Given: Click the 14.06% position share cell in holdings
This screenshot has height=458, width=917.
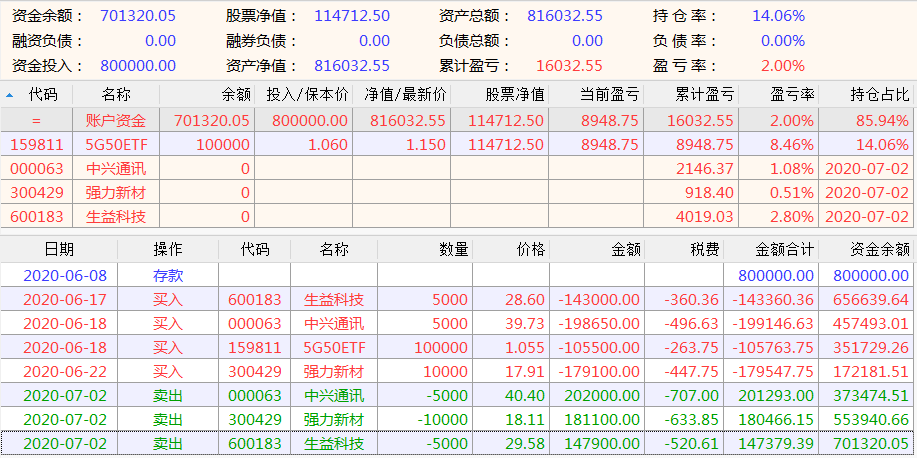Looking at the screenshot, I should (x=884, y=144).
